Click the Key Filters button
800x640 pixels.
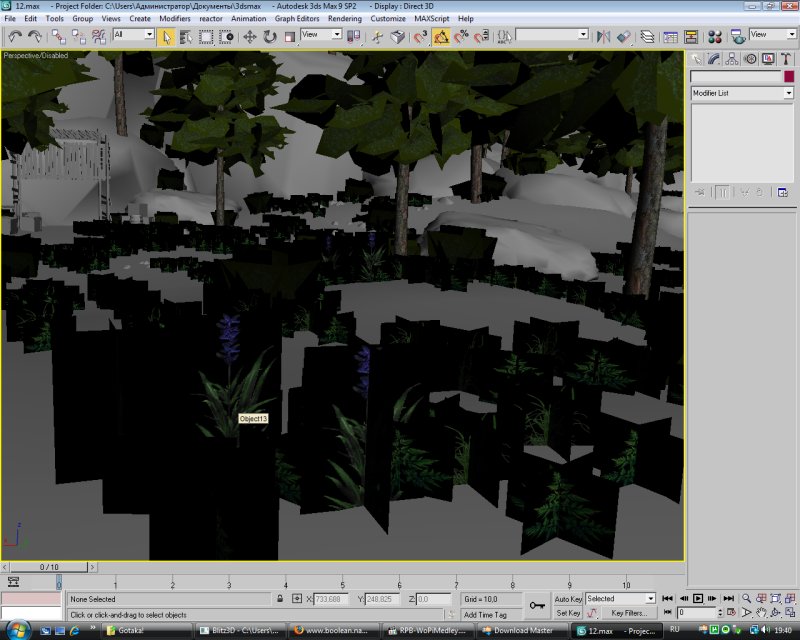(x=628, y=612)
